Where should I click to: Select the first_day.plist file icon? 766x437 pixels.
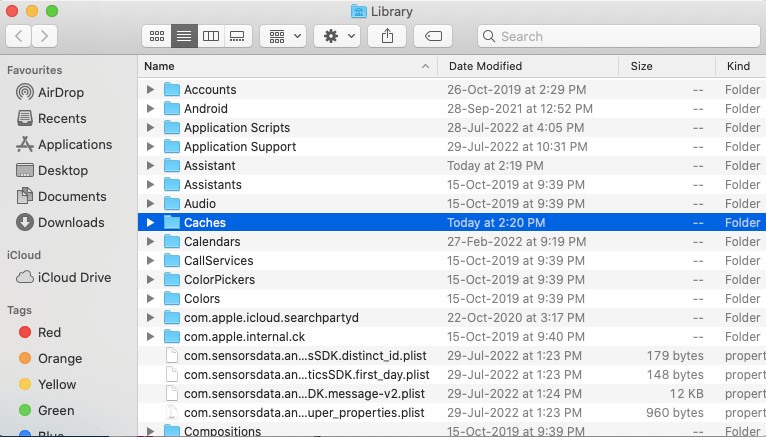click(171, 375)
